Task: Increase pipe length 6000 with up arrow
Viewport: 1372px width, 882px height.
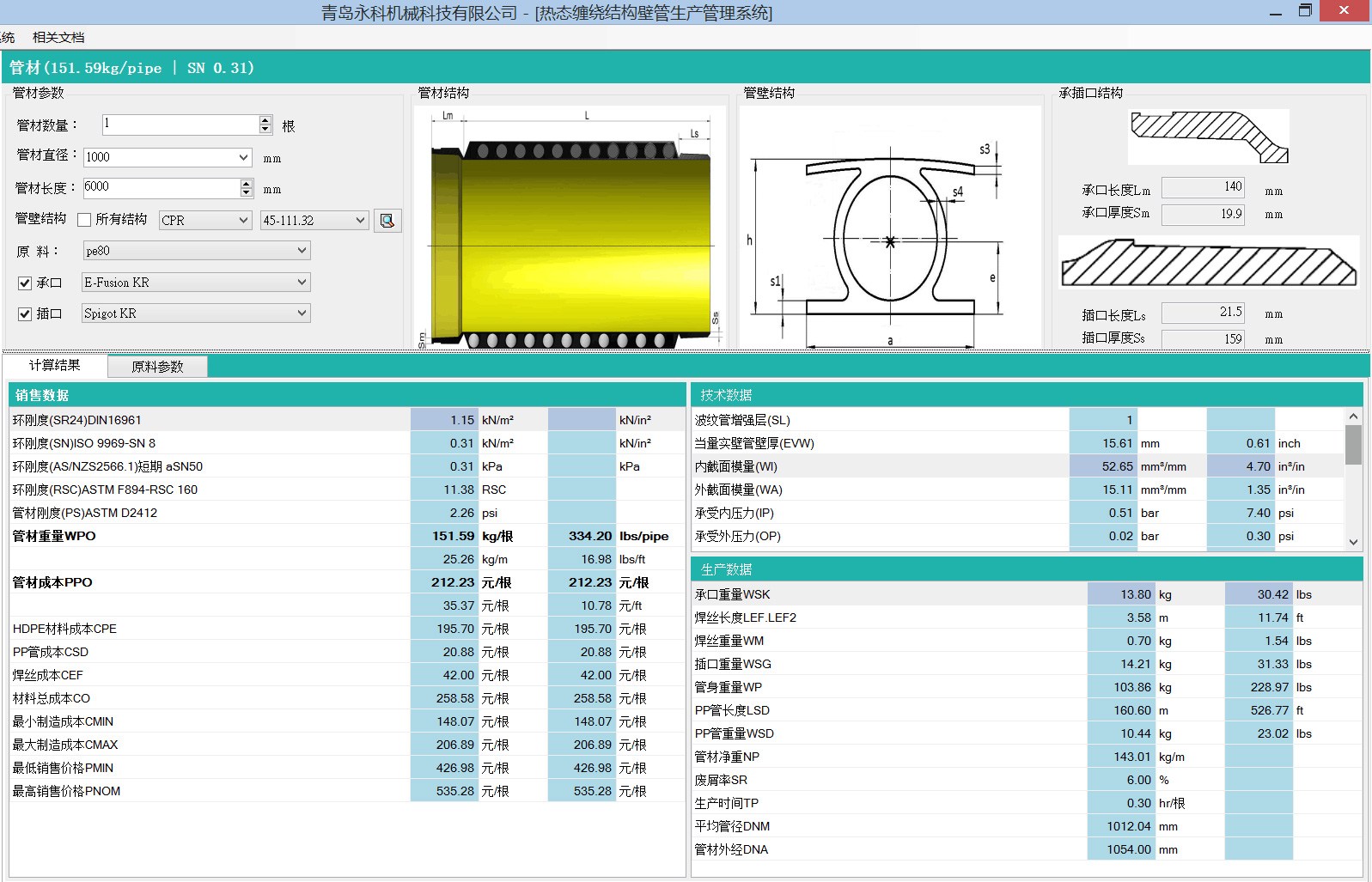Action: click(247, 183)
